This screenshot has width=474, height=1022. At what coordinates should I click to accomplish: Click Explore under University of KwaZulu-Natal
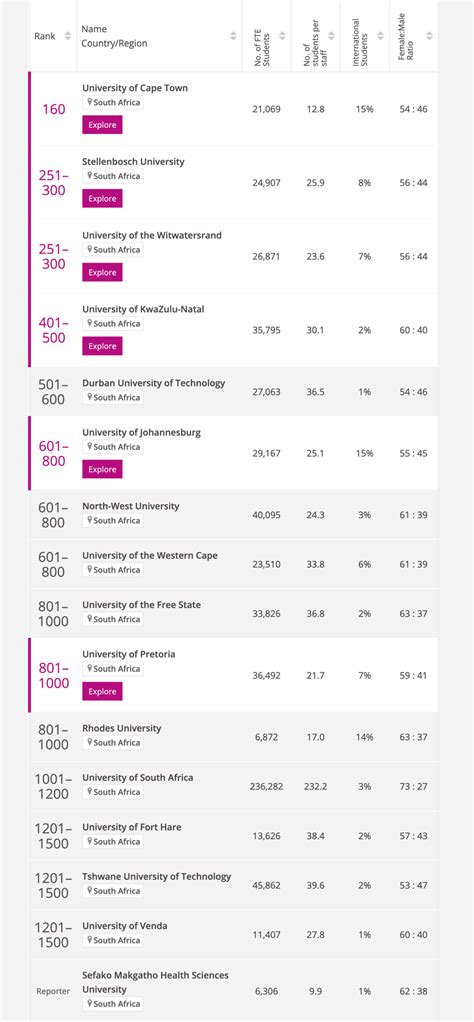click(x=102, y=346)
